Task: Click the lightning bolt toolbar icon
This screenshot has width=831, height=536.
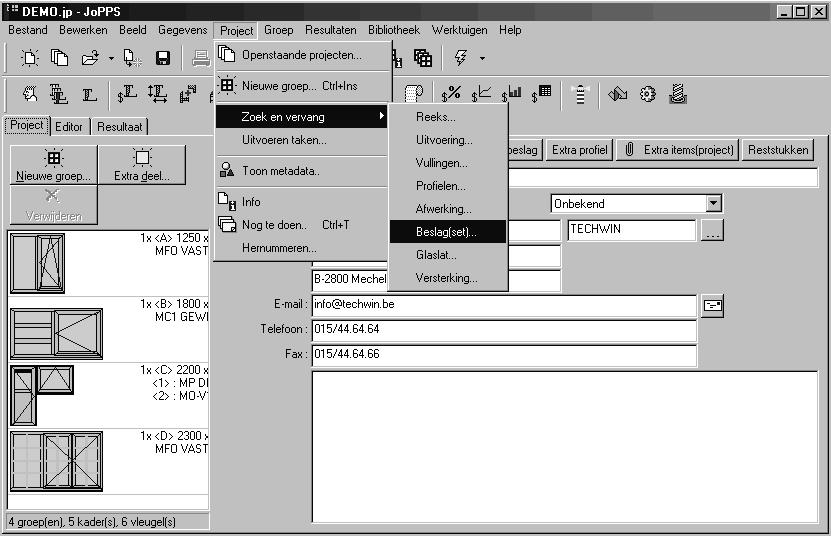Action: tap(461, 57)
